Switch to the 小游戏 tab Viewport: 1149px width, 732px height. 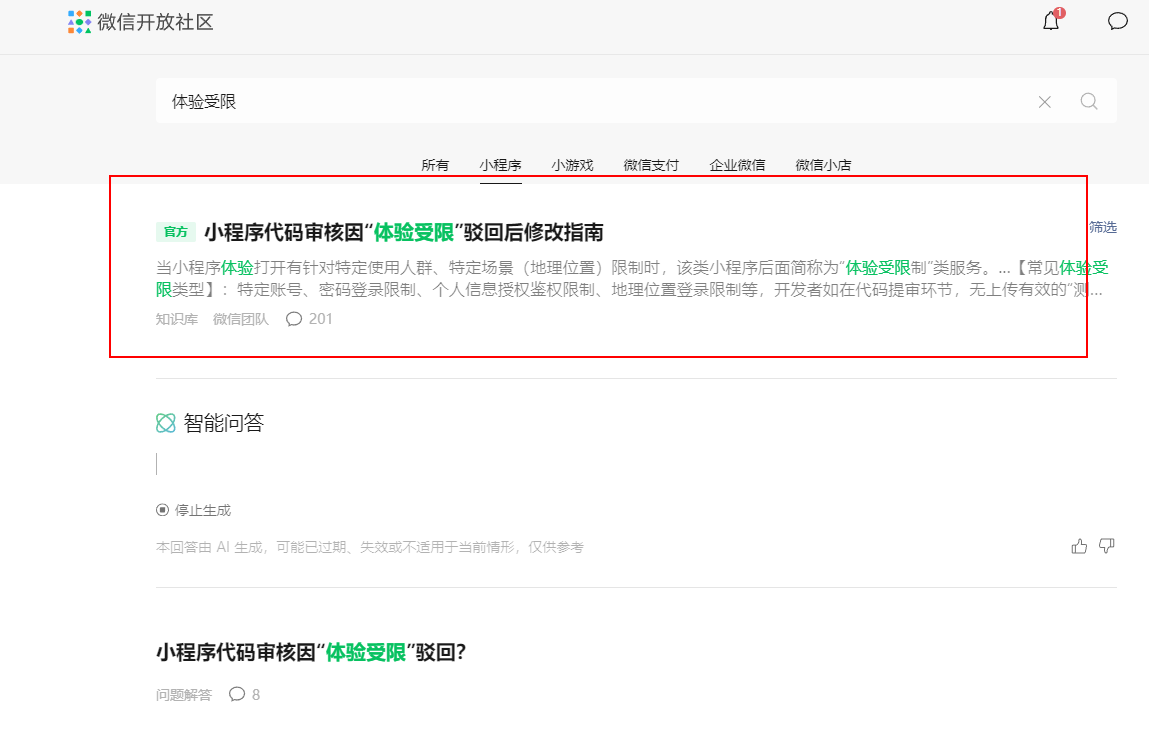pyautogui.click(x=572, y=165)
